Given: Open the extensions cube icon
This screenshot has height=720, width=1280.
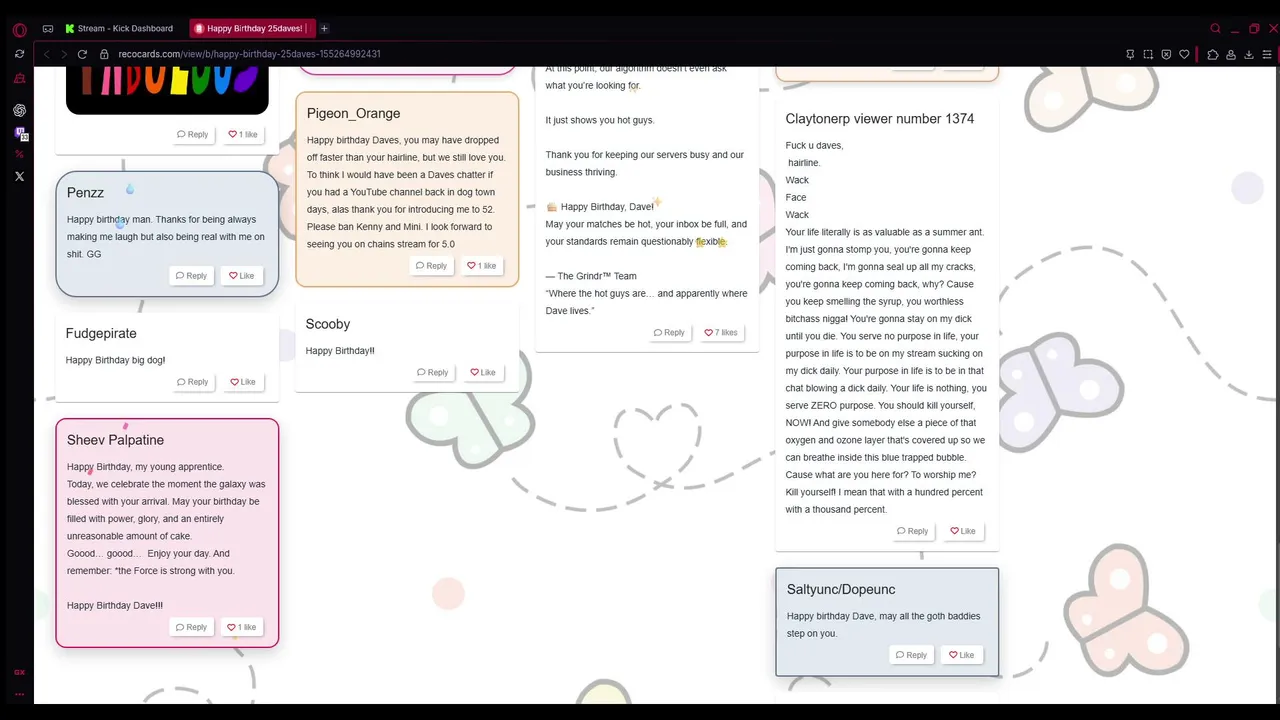Looking at the screenshot, I should pyautogui.click(x=1213, y=54).
